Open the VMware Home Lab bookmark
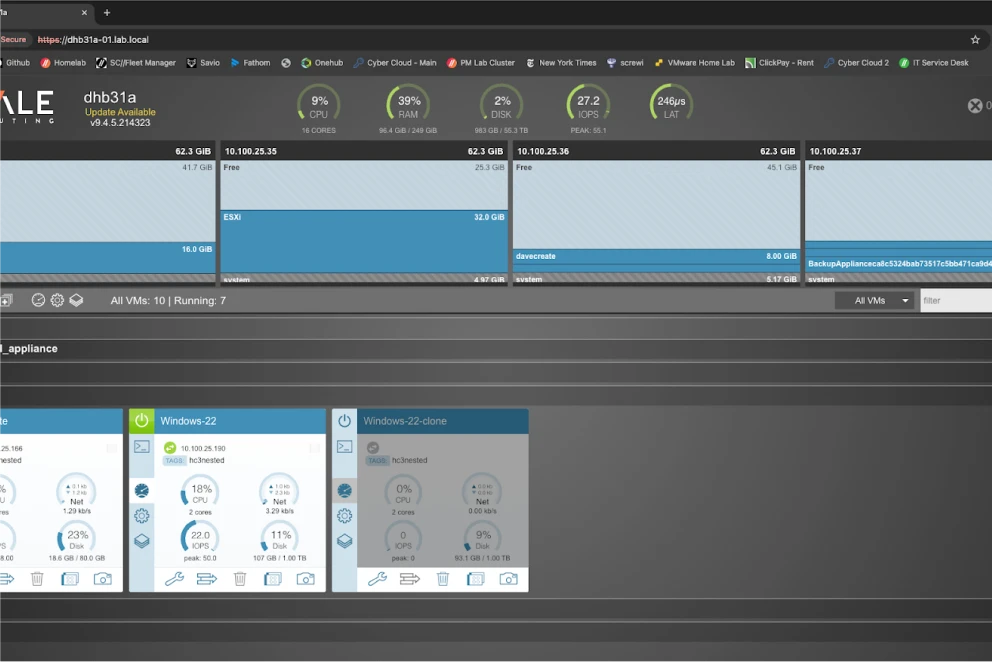Screen dimensions: 992x662 [695, 63]
